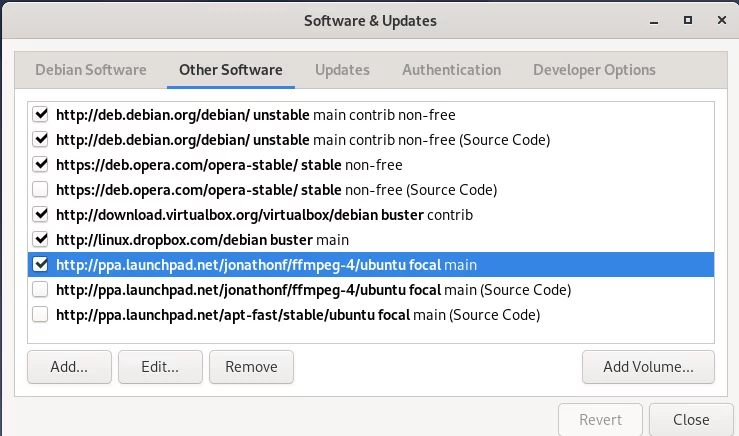739x436 pixels.
Task: Click the Close button at the bottom
Action: pyautogui.click(x=691, y=420)
